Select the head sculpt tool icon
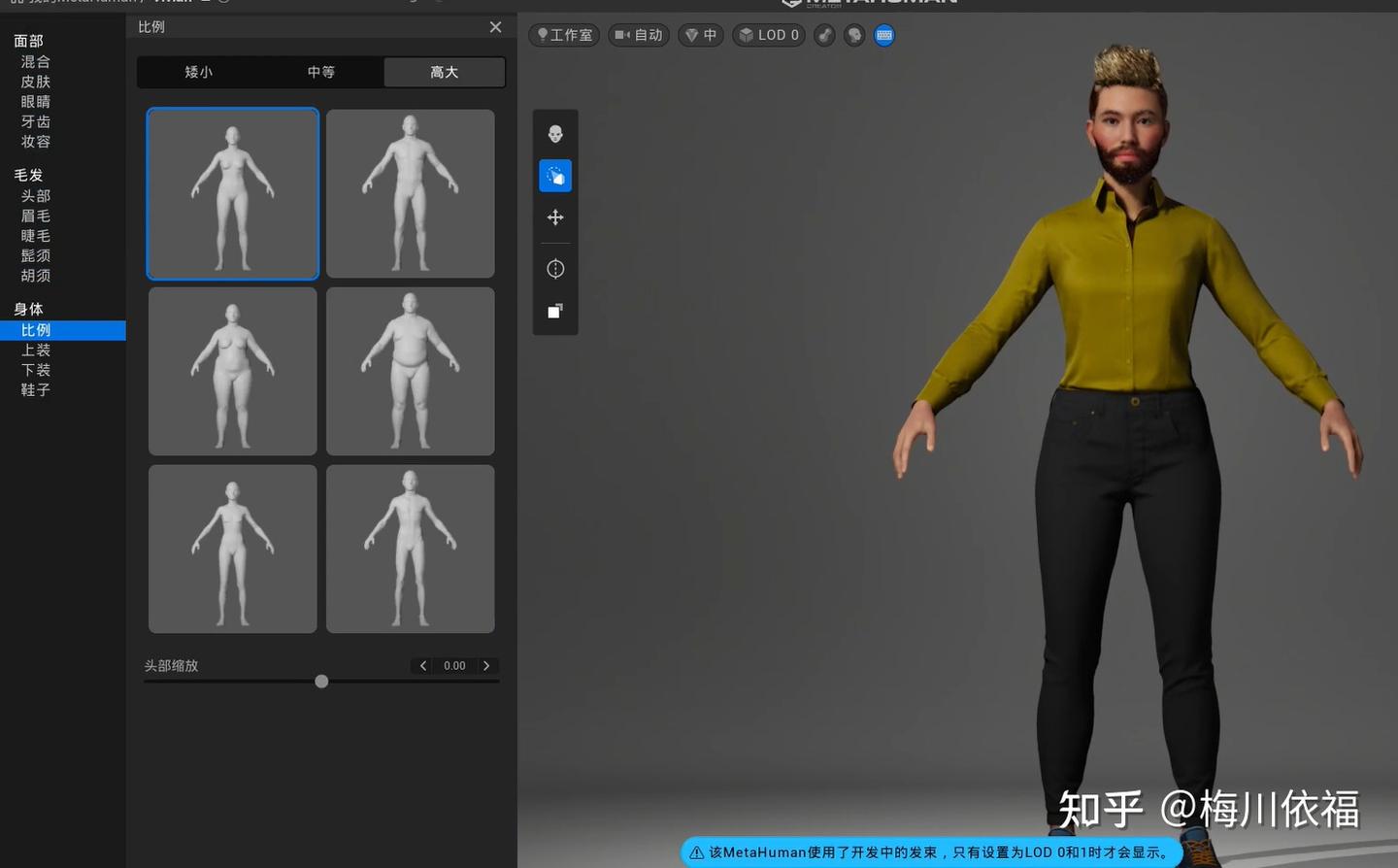Viewport: 1398px width, 868px height. point(554,133)
